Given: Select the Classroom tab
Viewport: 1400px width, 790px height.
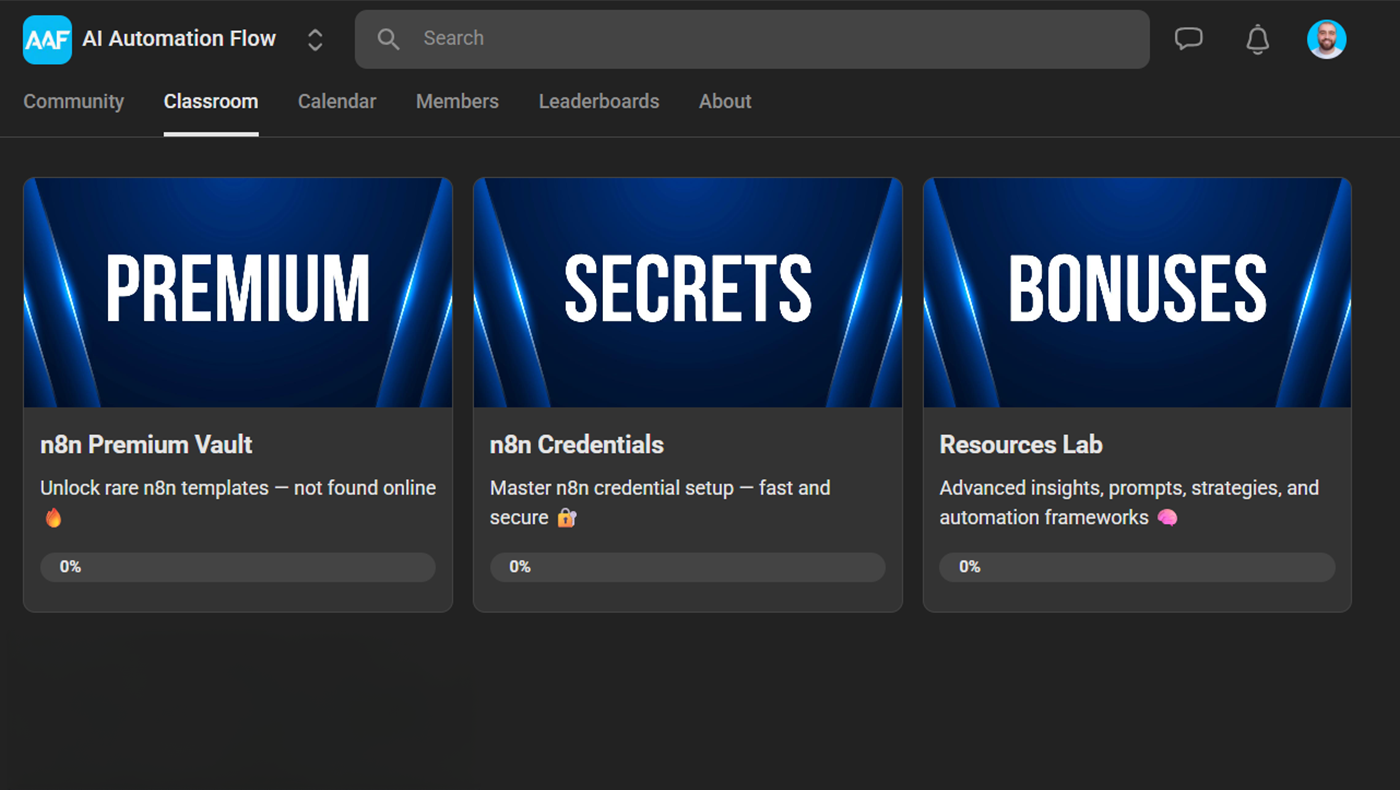Looking at the screenshot, I should [x=211, y=101].
